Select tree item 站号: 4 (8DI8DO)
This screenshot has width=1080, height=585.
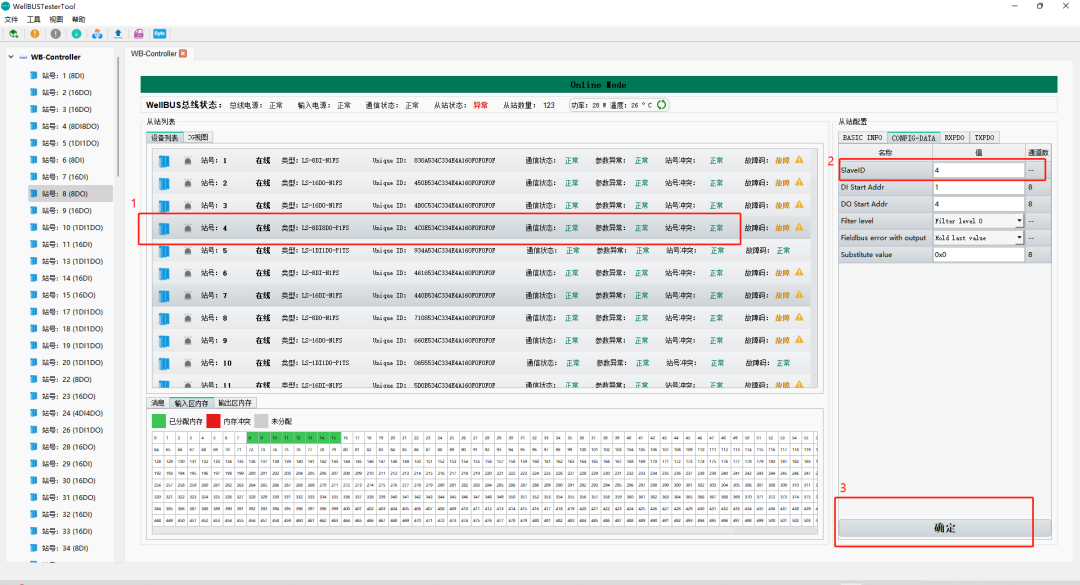70,127
